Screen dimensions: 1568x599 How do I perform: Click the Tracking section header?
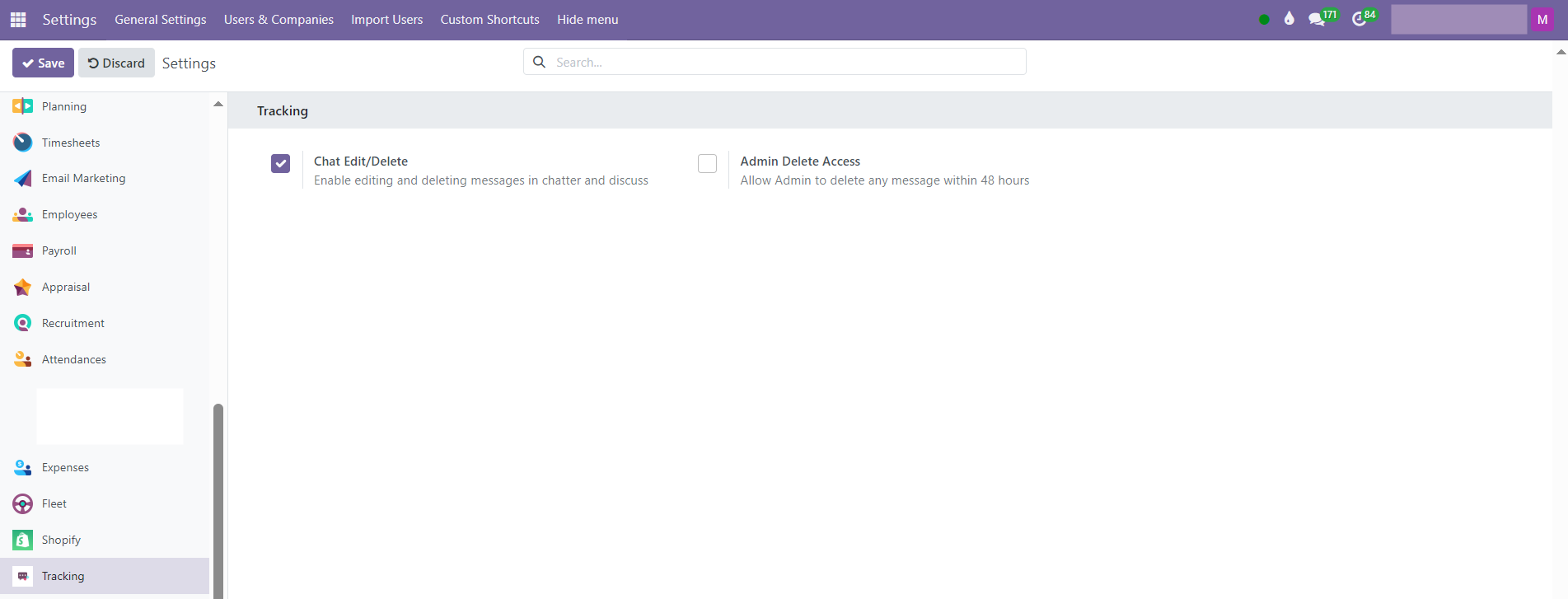click(283, 111)
